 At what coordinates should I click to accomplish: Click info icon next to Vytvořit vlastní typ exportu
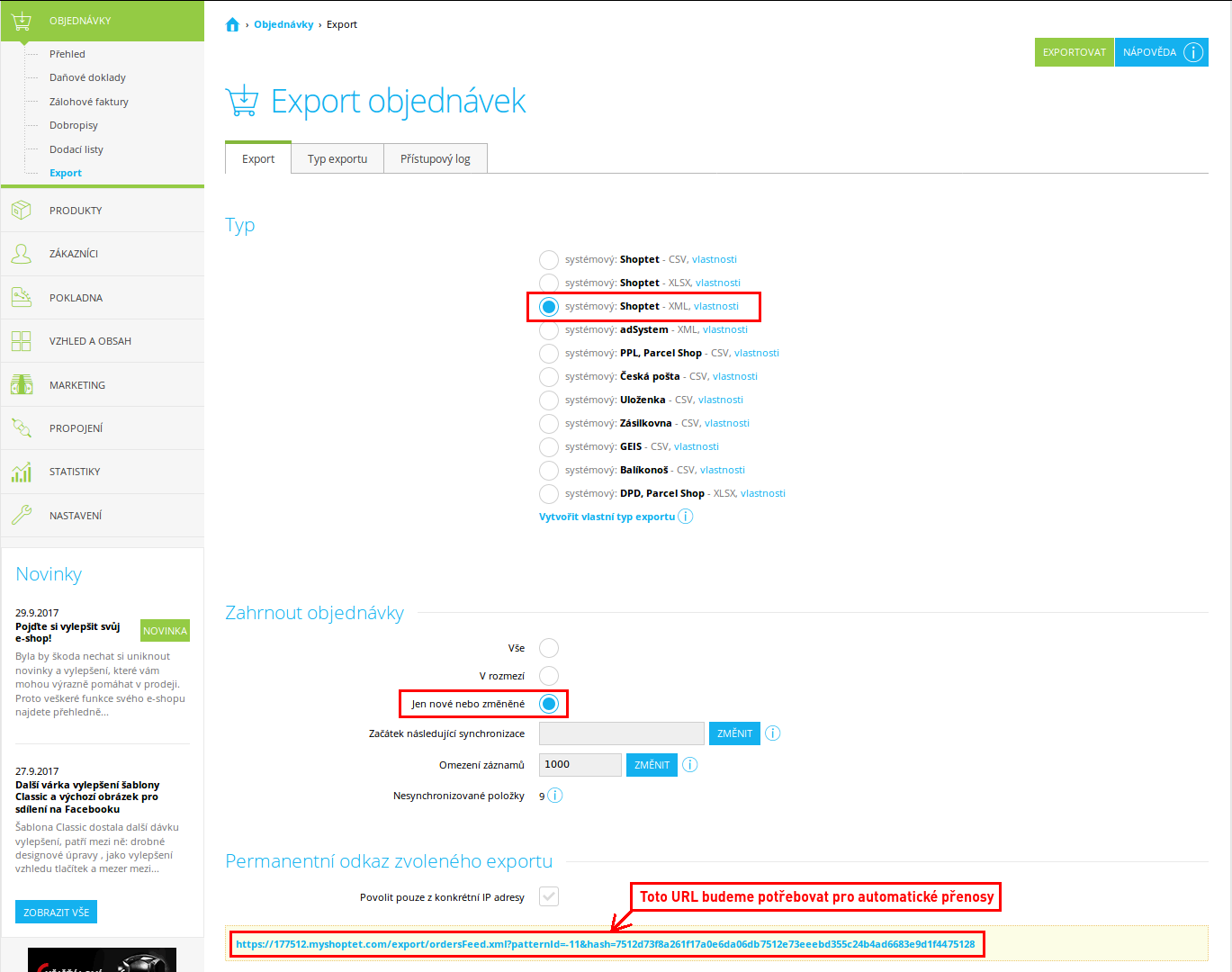(686, 517)
